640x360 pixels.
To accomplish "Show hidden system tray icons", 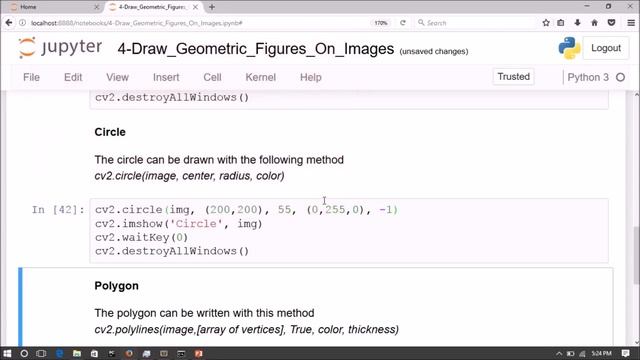I will coord(559,353).
